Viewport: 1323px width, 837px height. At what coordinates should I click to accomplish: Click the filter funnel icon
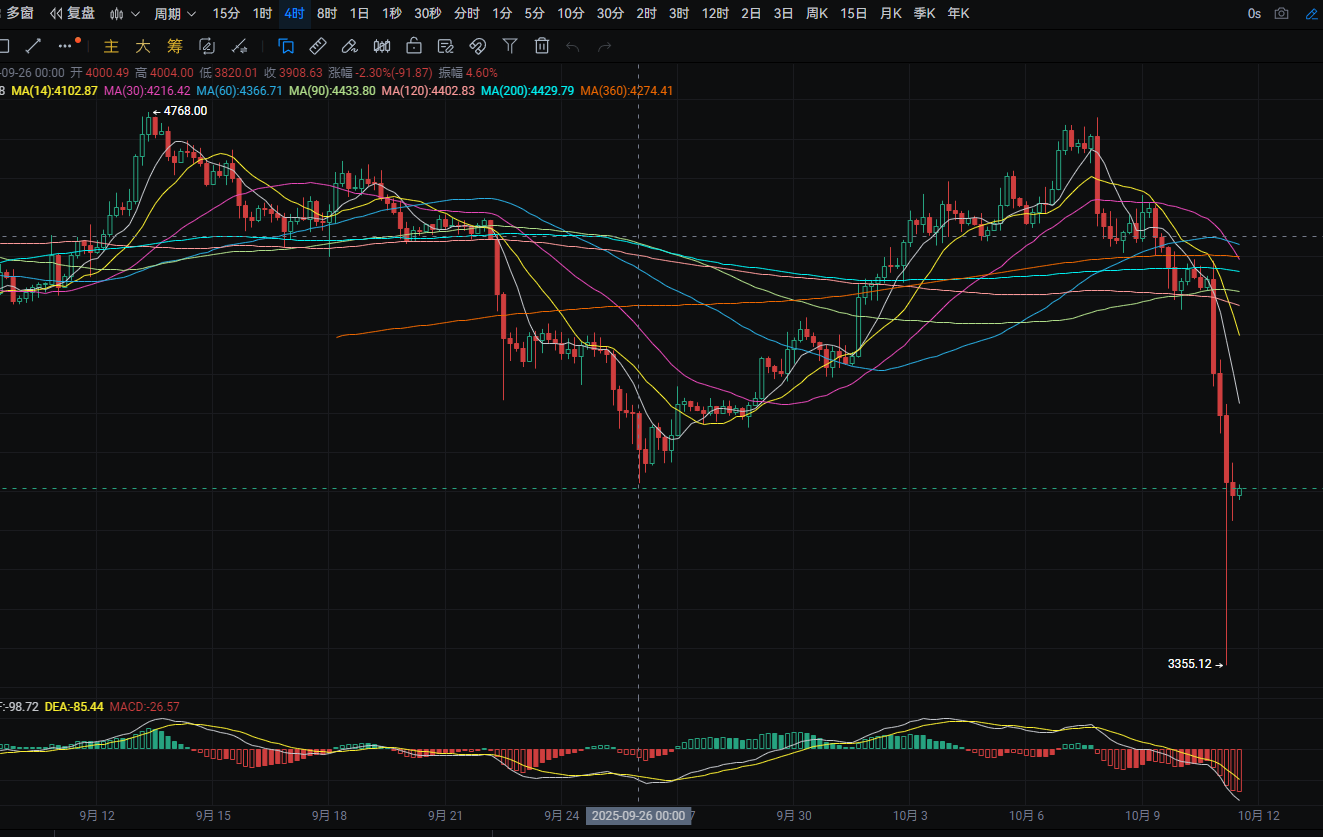(509, 46)
